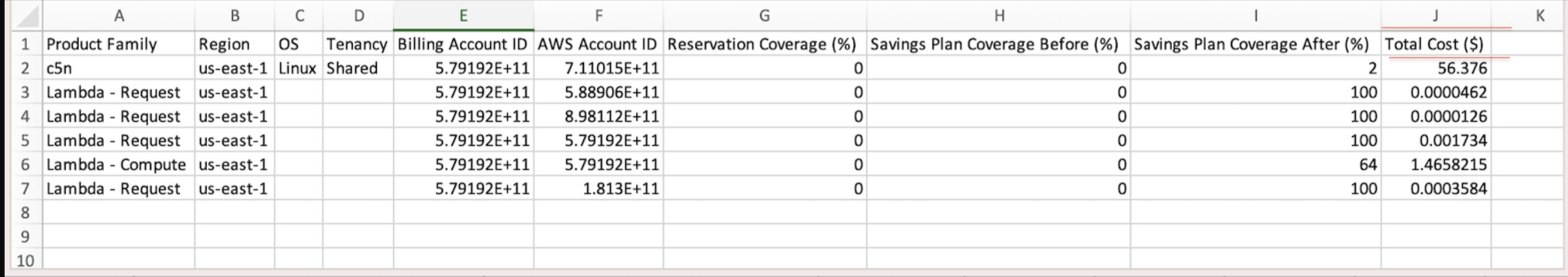Click column G header

pyautogui.click(x=765, y=16)
